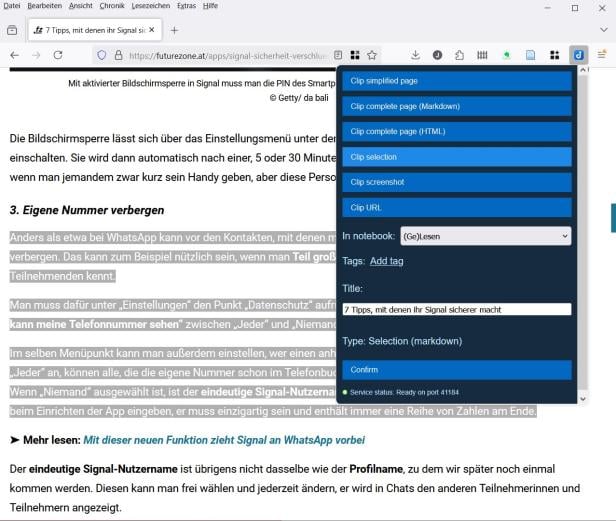Open tracking protection shield info
The height and width of the screenshot is (521, 616).
pos(102,55)
